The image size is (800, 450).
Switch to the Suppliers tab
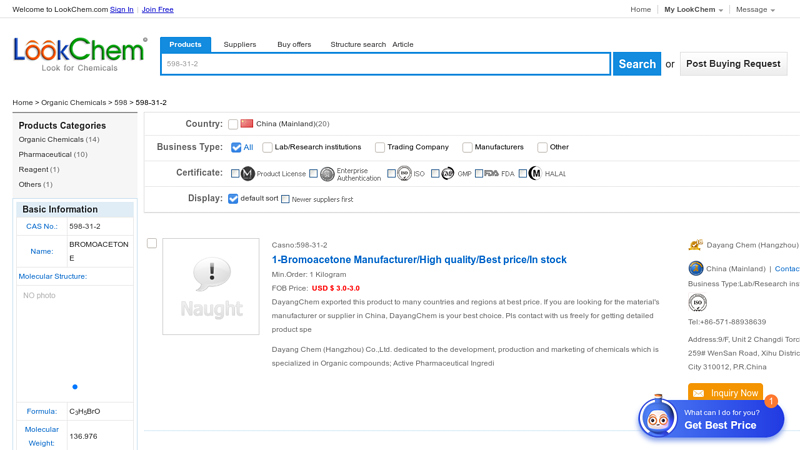point(240,44)
